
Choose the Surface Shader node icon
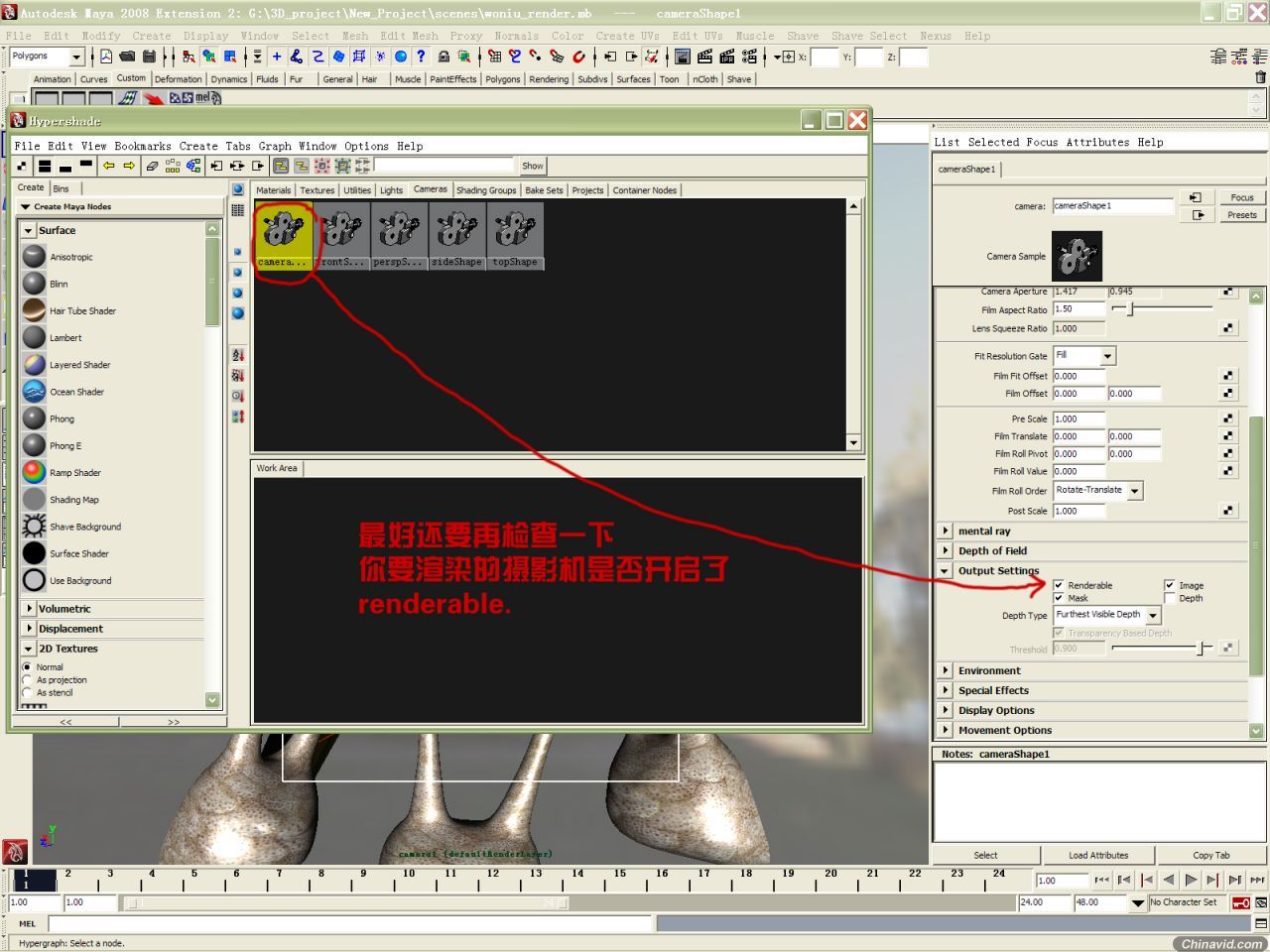34,553
